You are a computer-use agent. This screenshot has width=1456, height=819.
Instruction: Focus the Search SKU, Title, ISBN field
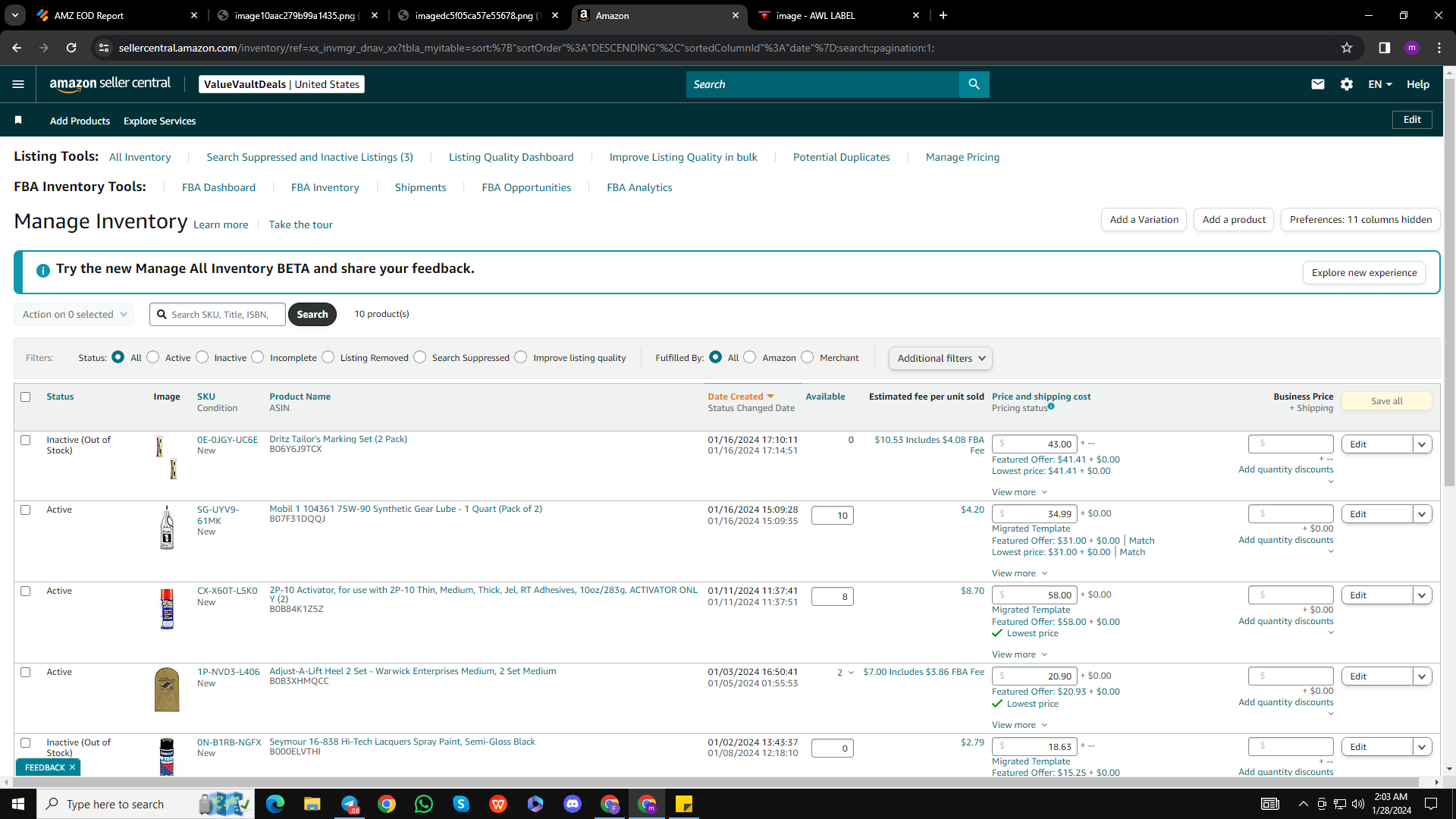click(x=218, y=314)
